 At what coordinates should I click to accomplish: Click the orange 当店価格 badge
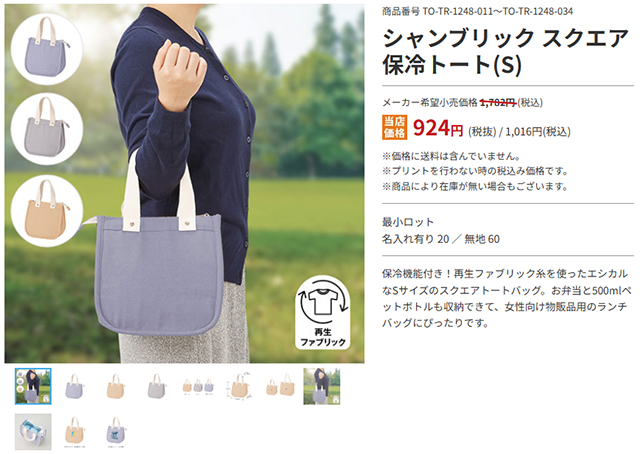[x=394, y=127]
